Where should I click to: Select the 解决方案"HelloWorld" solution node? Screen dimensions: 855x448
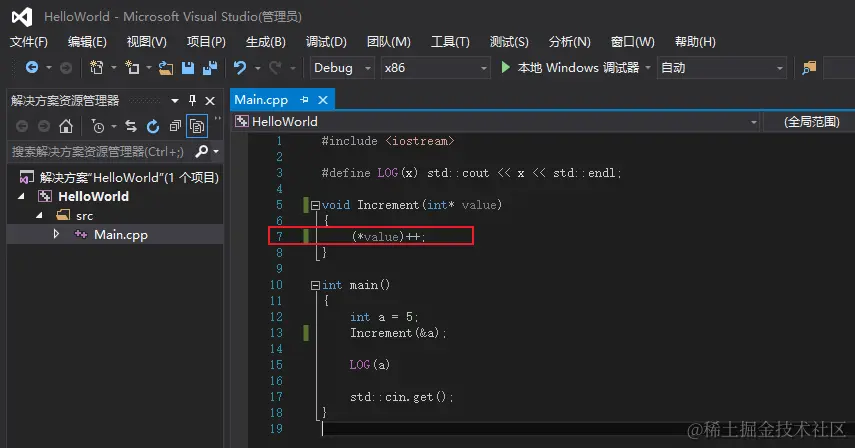pos(119,177)
